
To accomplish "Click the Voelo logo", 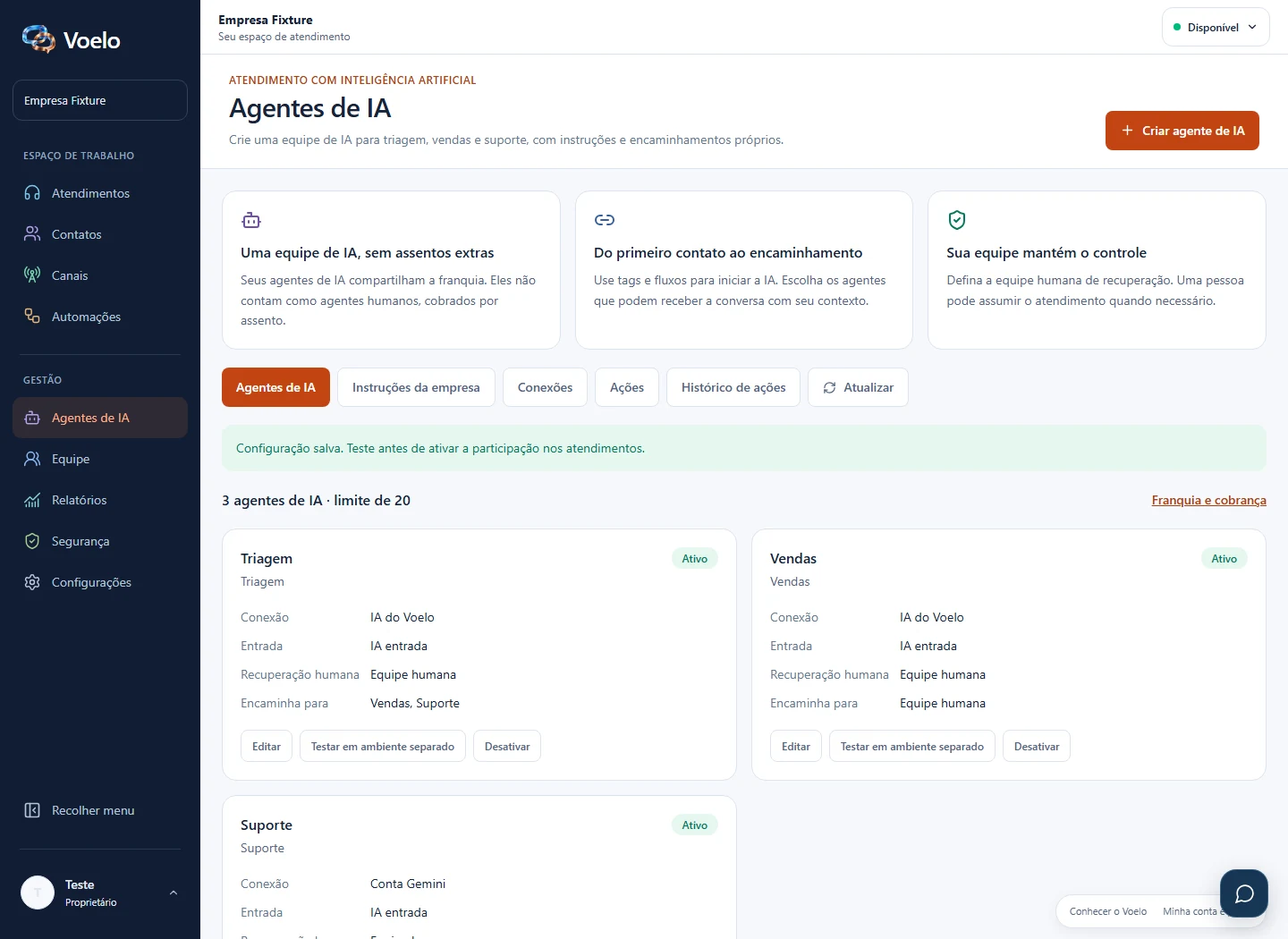I will tap(72, 39).
